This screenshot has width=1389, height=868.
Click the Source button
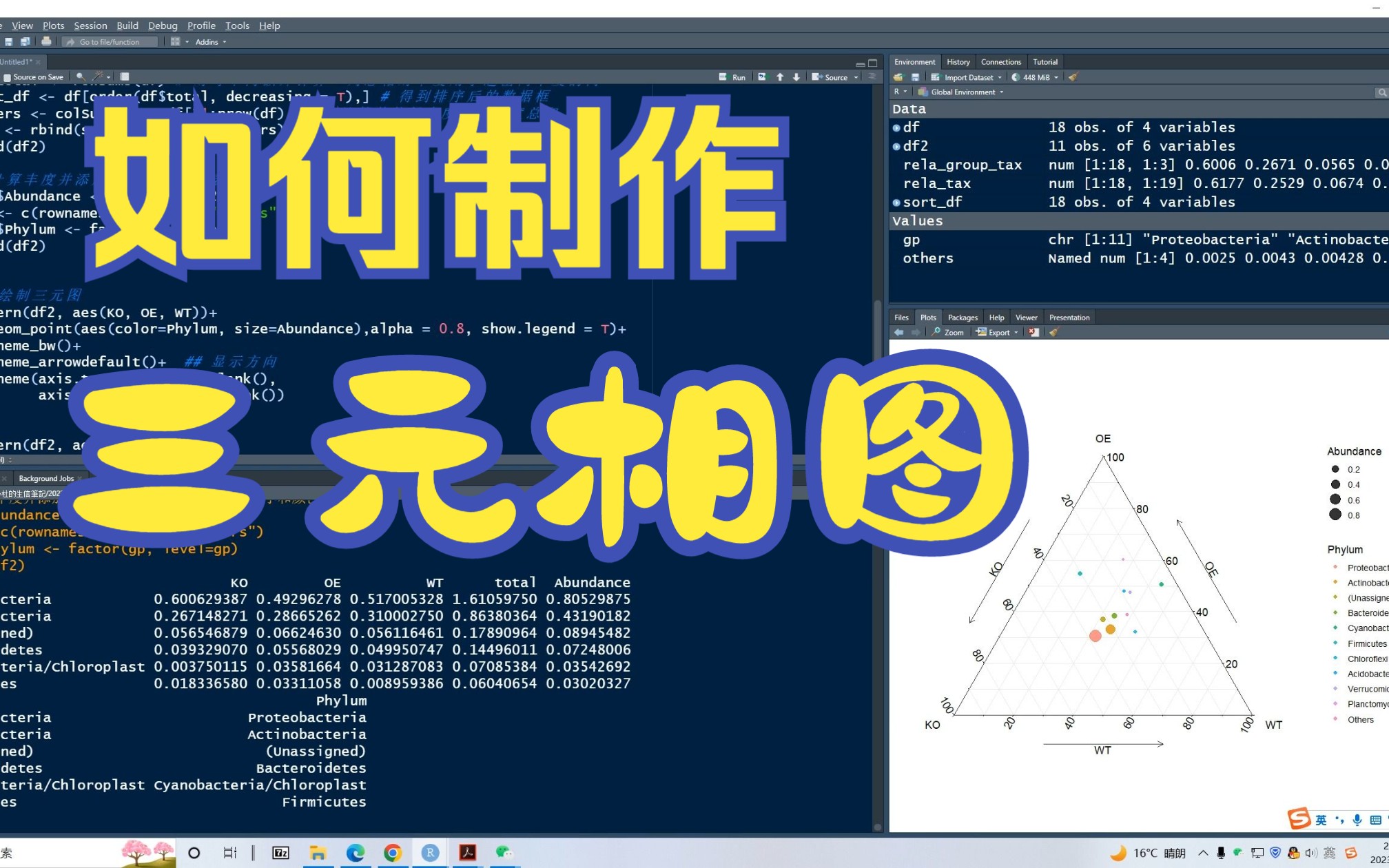coord(834,77)
